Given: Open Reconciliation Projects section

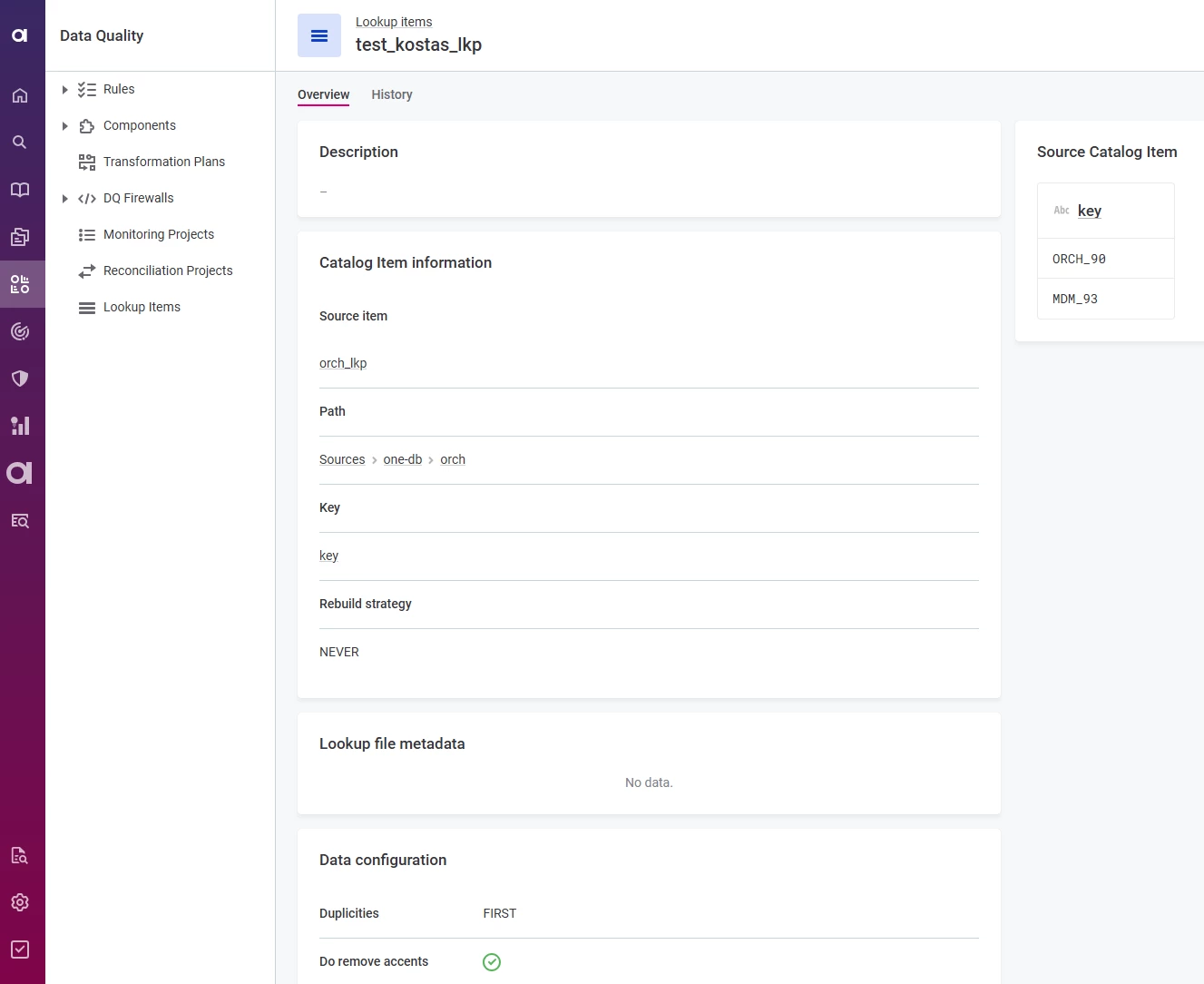Looking at the screenshot, I should [x=168, y=271].
